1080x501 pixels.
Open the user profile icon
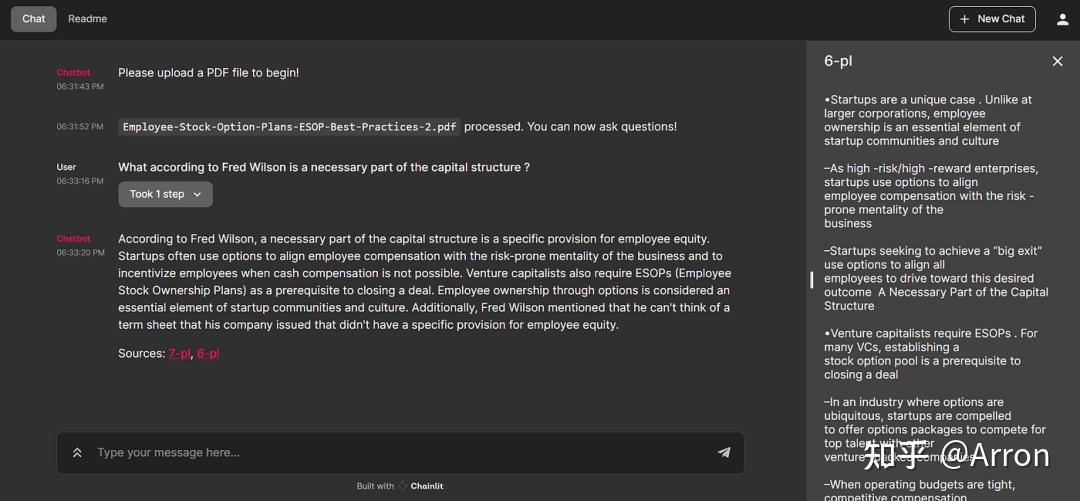(x=1062, y=19)
